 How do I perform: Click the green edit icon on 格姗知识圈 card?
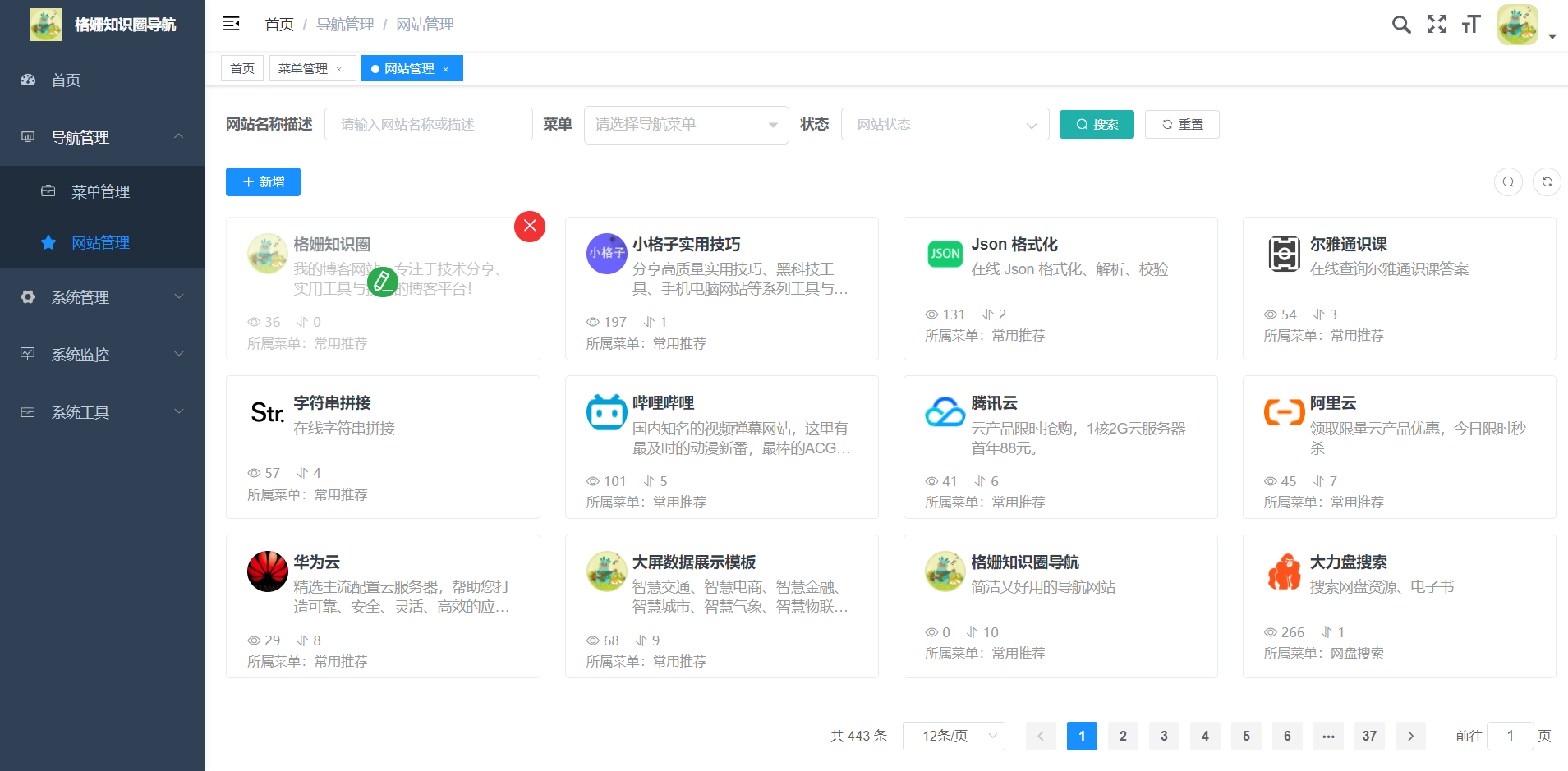point(383,282)
